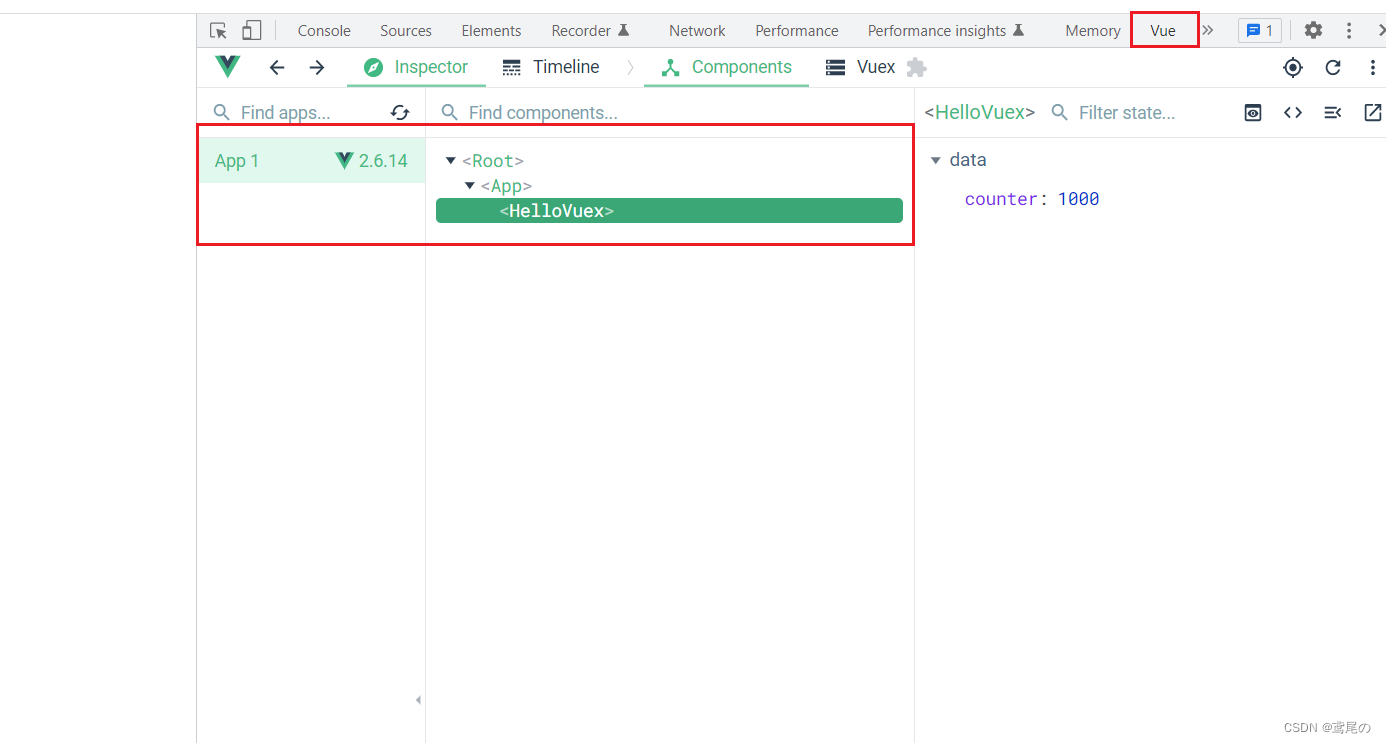Activate select component in page target icon

[x=1293, y=67]
